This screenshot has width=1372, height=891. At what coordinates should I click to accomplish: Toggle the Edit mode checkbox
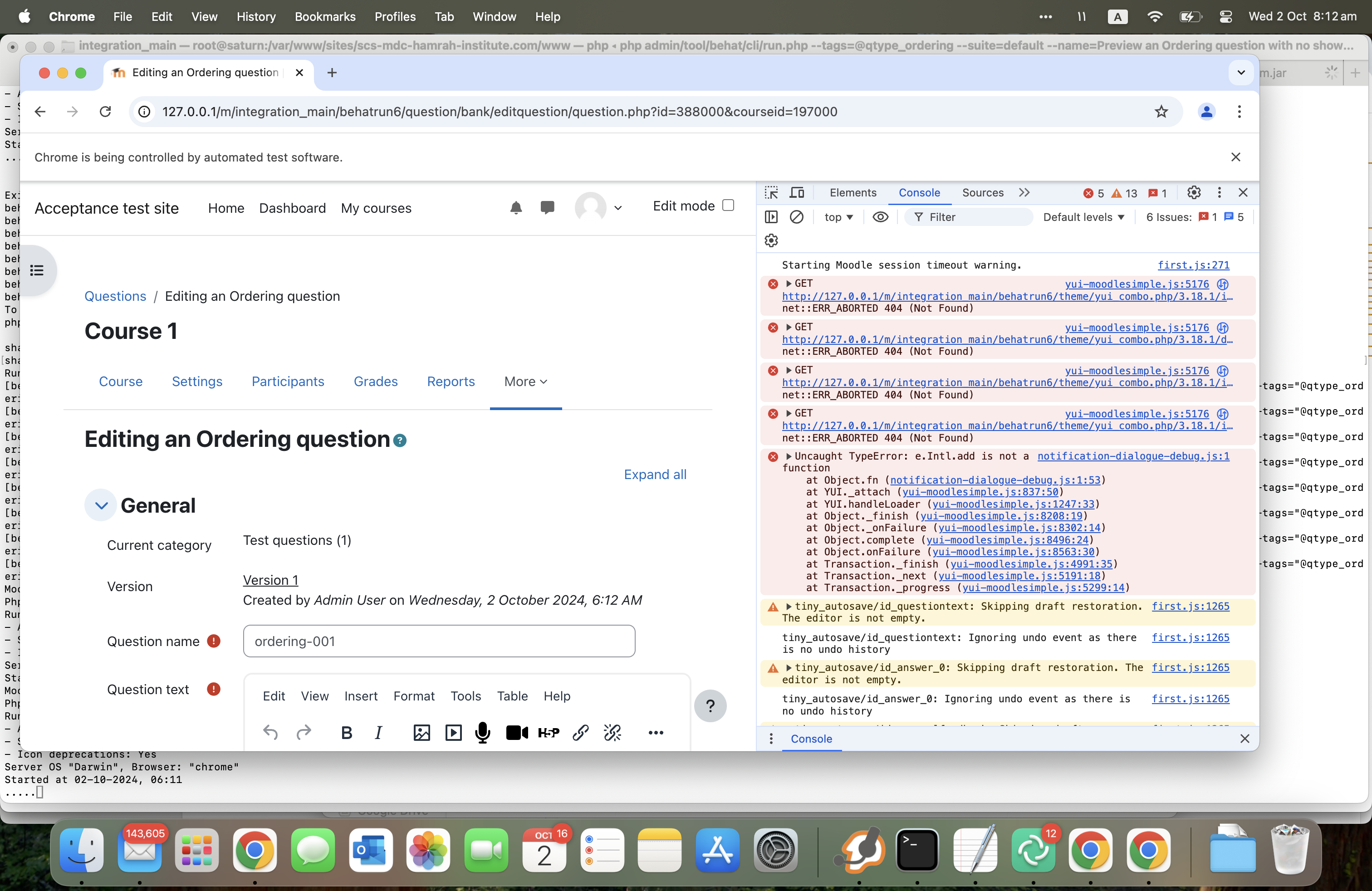(728, 206)
